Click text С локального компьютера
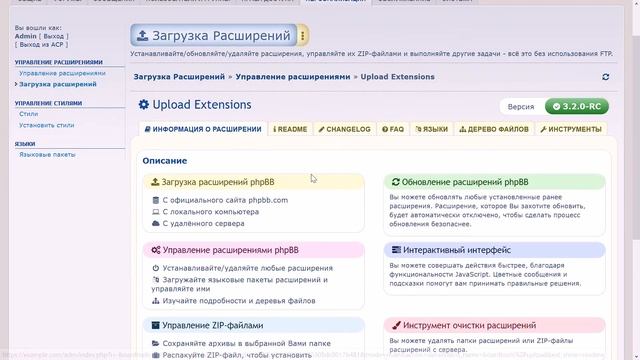Image resolution: width=640 pixels, height=360 pixels. pos(211,212)
